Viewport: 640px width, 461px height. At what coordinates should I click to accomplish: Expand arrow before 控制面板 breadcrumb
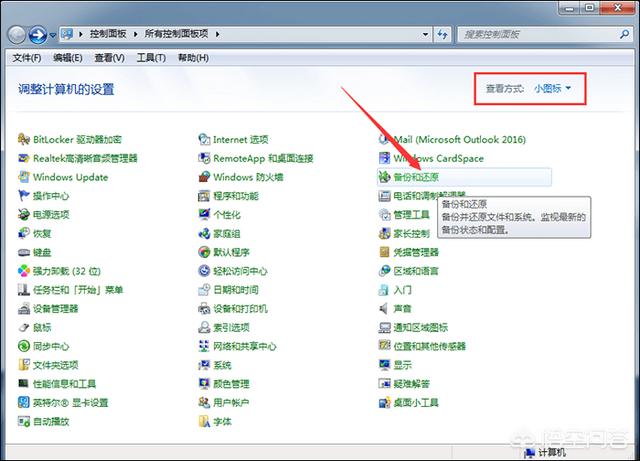click(x=81, y=34)
